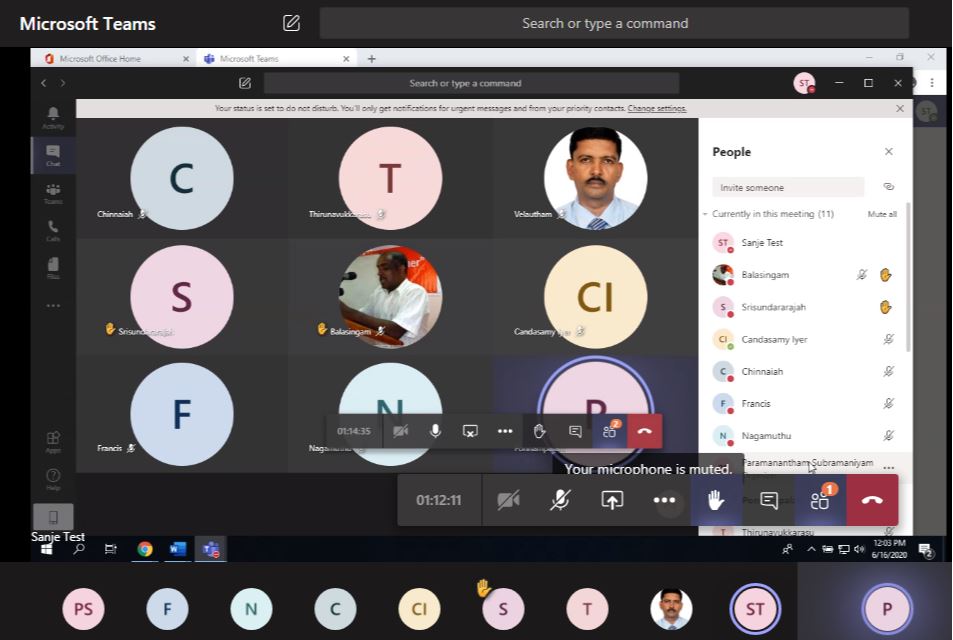Viewport: 953px width, 640px height.
Task: Click the mobile device icon at the sidebar bottom
Action: point(53,517)
